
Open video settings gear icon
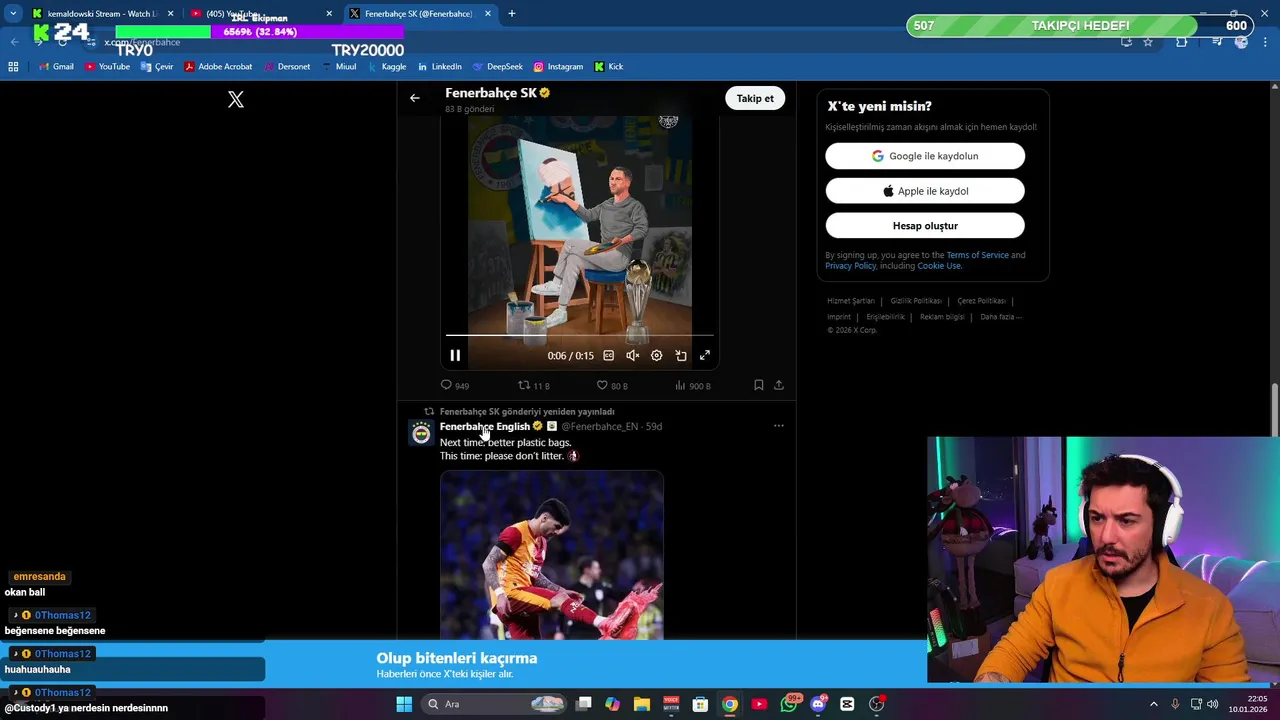657,355
